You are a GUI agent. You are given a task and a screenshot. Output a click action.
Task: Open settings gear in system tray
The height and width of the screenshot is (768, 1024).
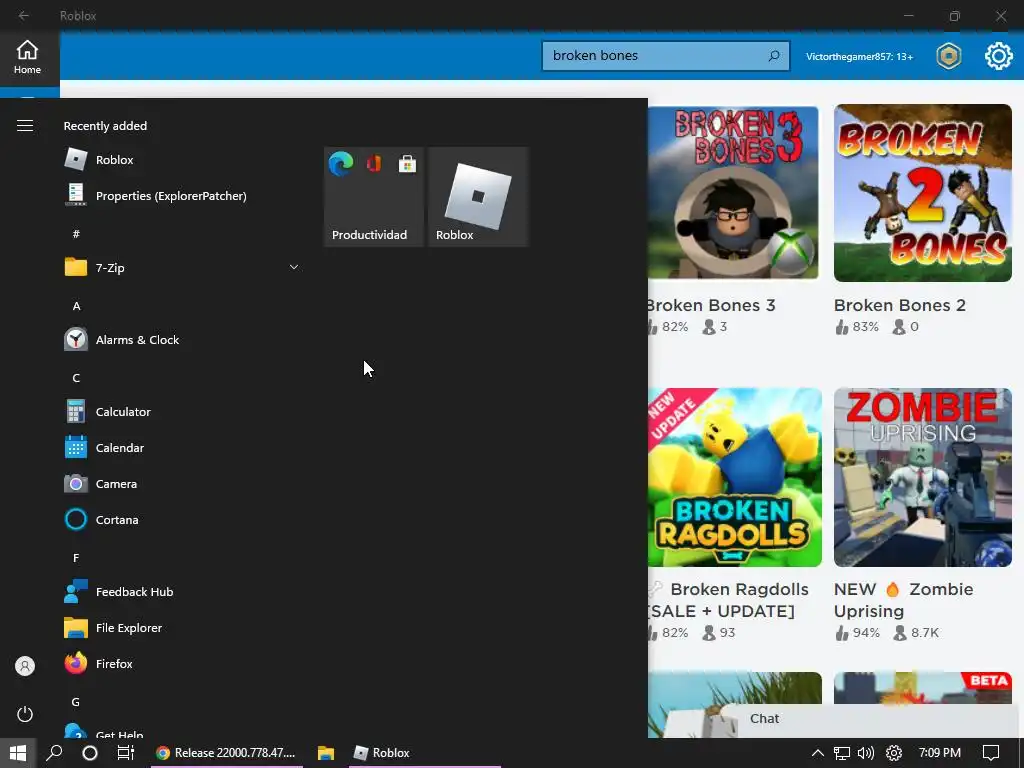tap(893, 753)
